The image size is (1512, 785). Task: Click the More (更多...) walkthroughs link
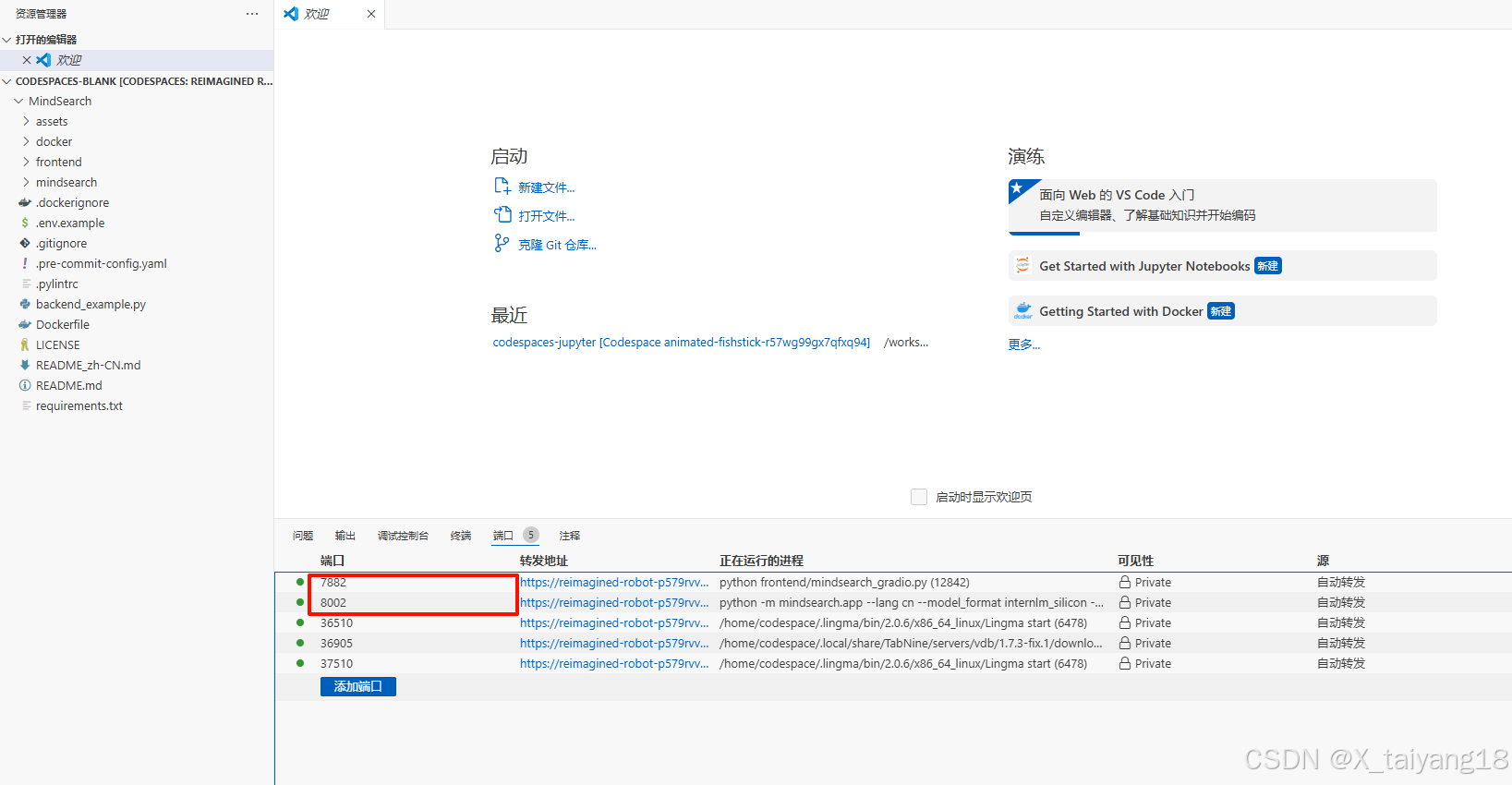point(1023,344)
